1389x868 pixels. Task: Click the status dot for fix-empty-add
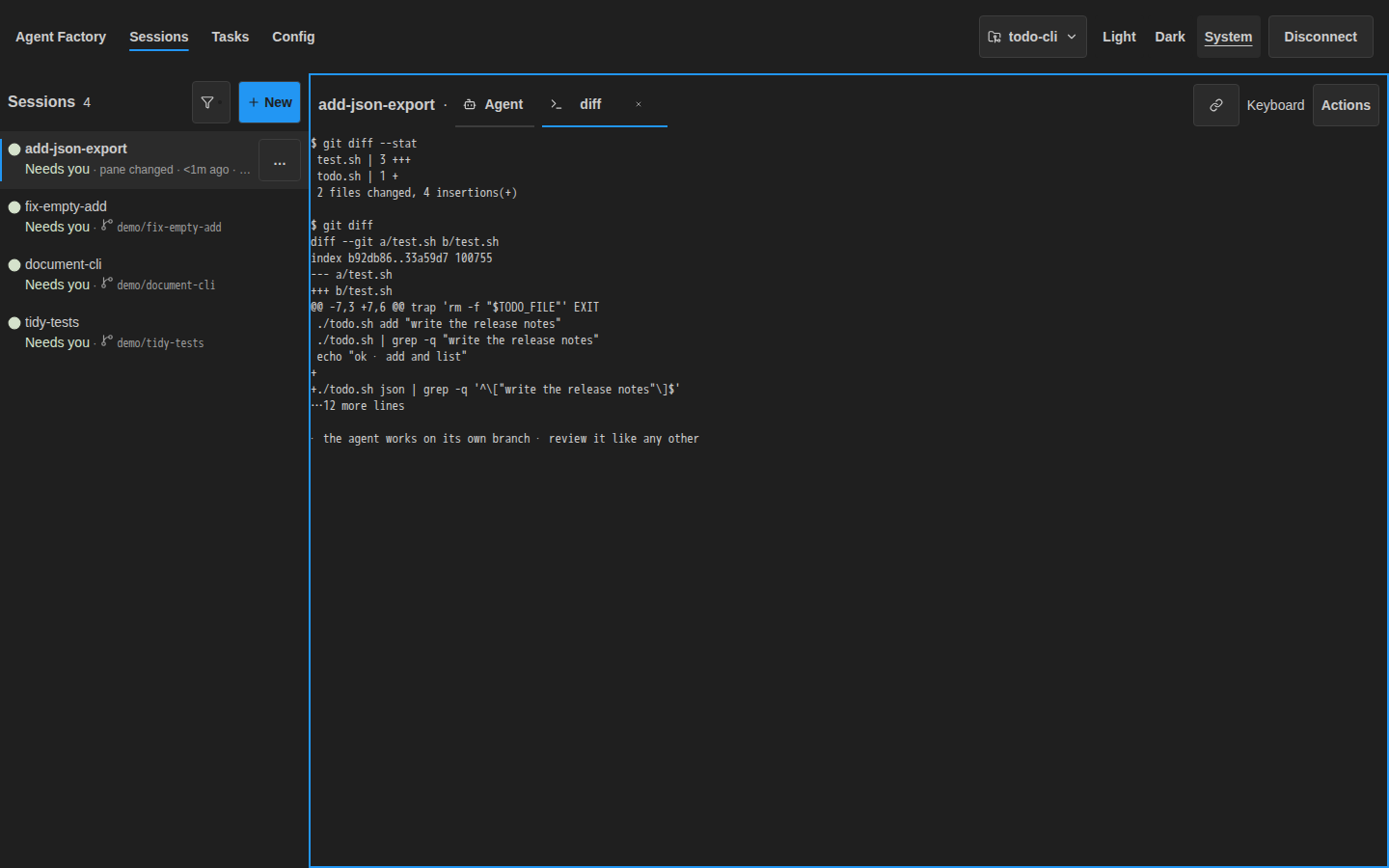click(x=14, y=206)
